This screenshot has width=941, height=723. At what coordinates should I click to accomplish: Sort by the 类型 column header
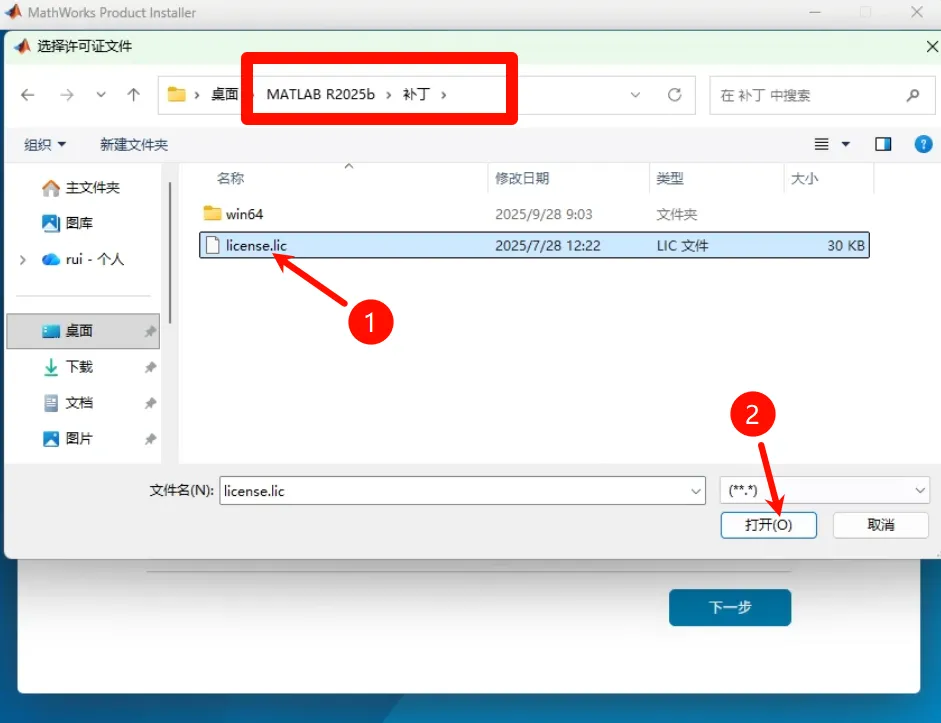pos(670,178)
